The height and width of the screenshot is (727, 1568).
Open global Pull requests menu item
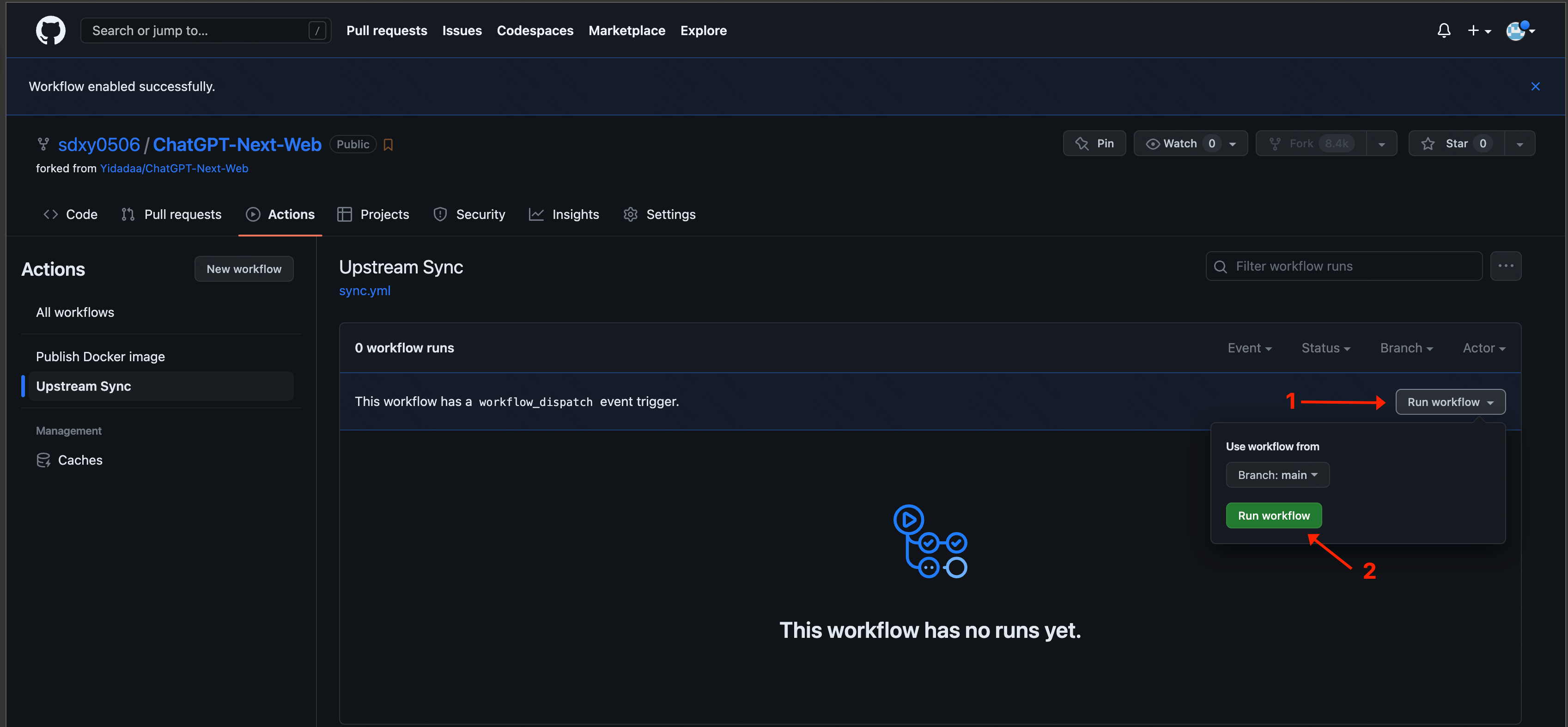(x=387, y=30)
